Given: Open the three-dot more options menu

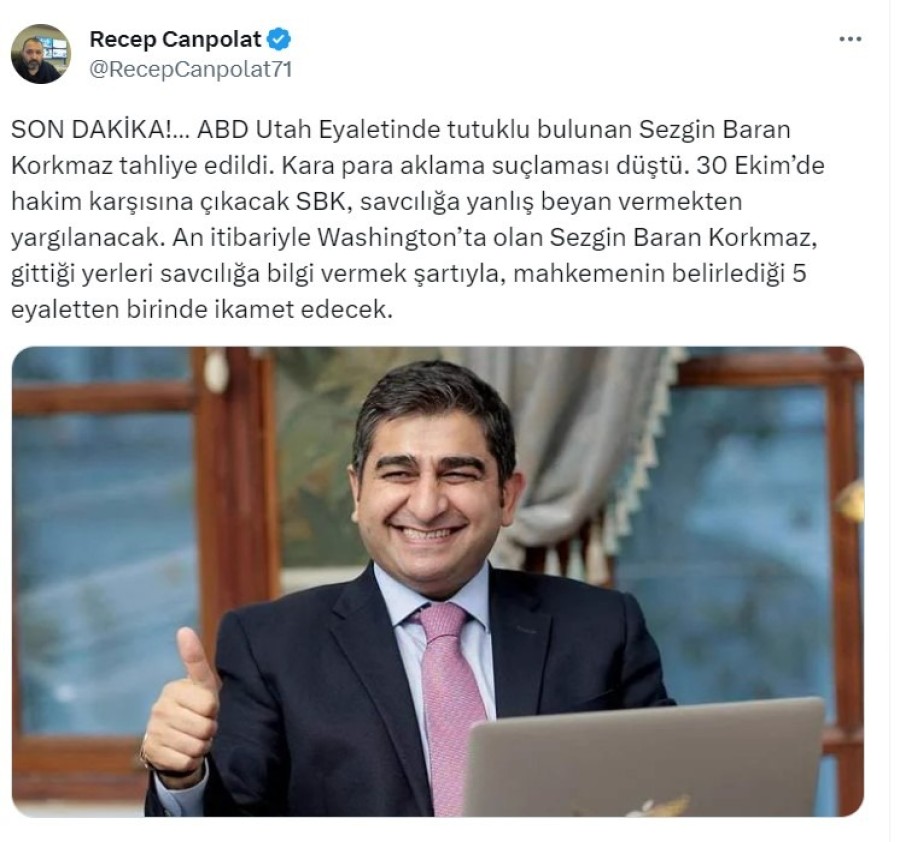Looking at the screenshot, I should [x=849, y=40].
